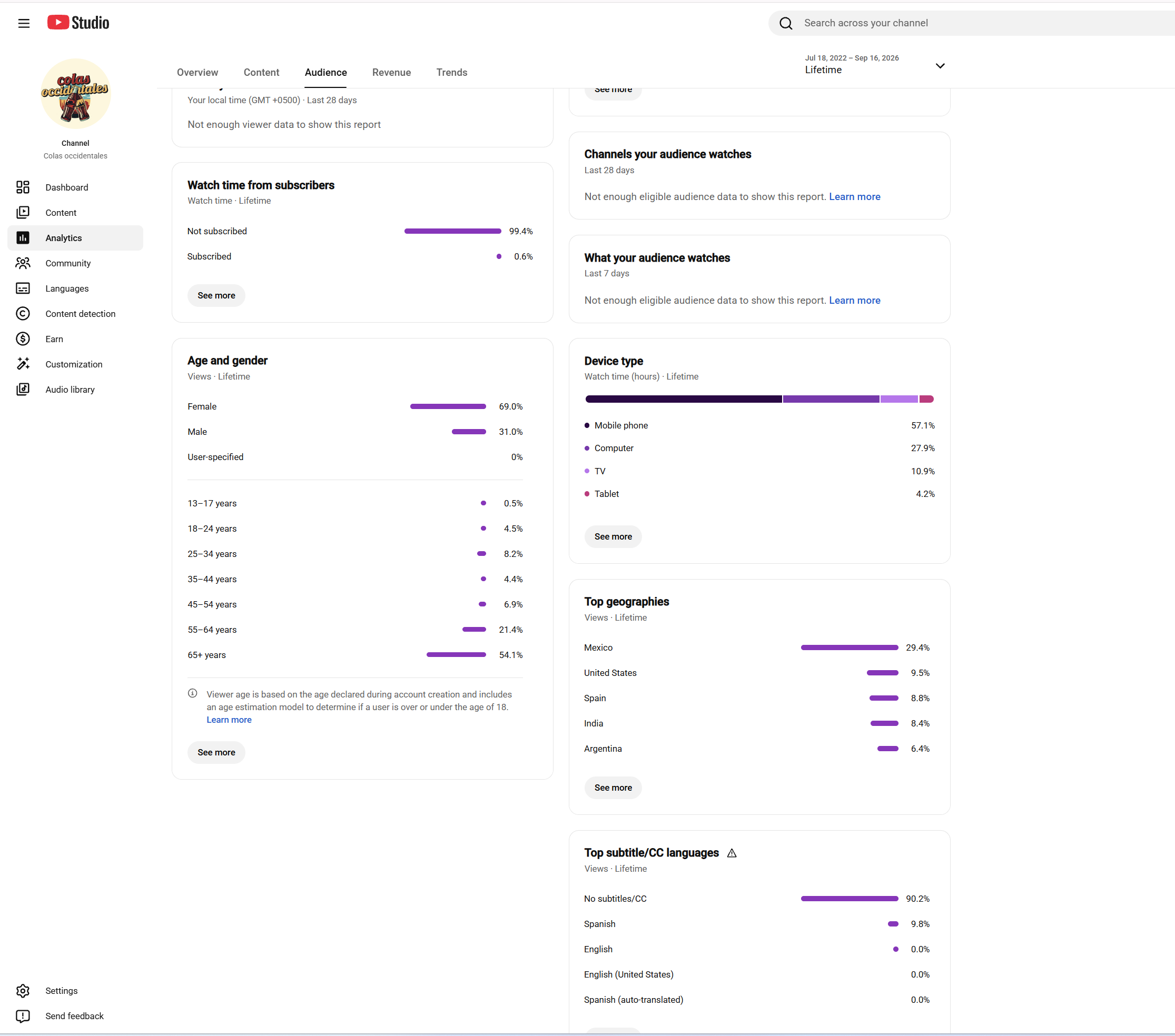This screenshot has height=1036, width=1175.
Task: Click the Mobile phone segment of device bar
Action: [684, 399]
